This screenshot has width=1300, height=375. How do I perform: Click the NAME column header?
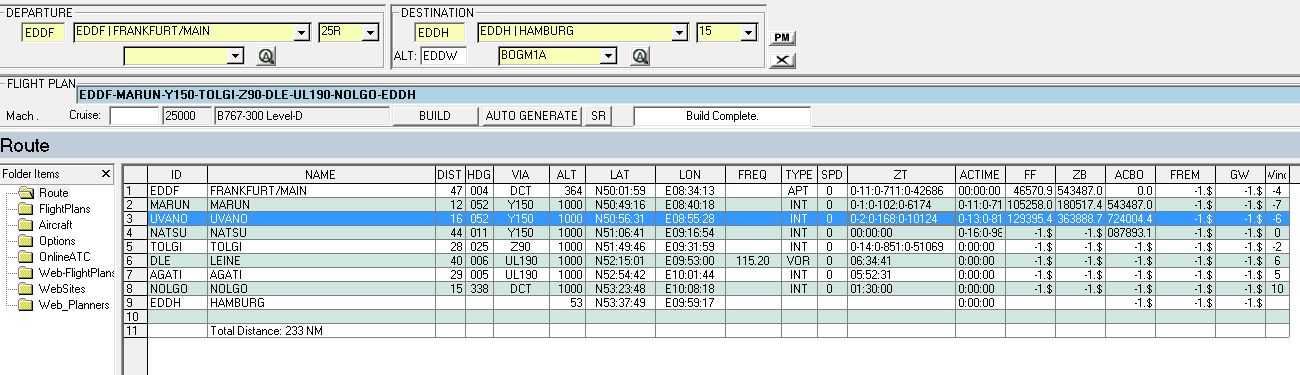tap(320, 174)
